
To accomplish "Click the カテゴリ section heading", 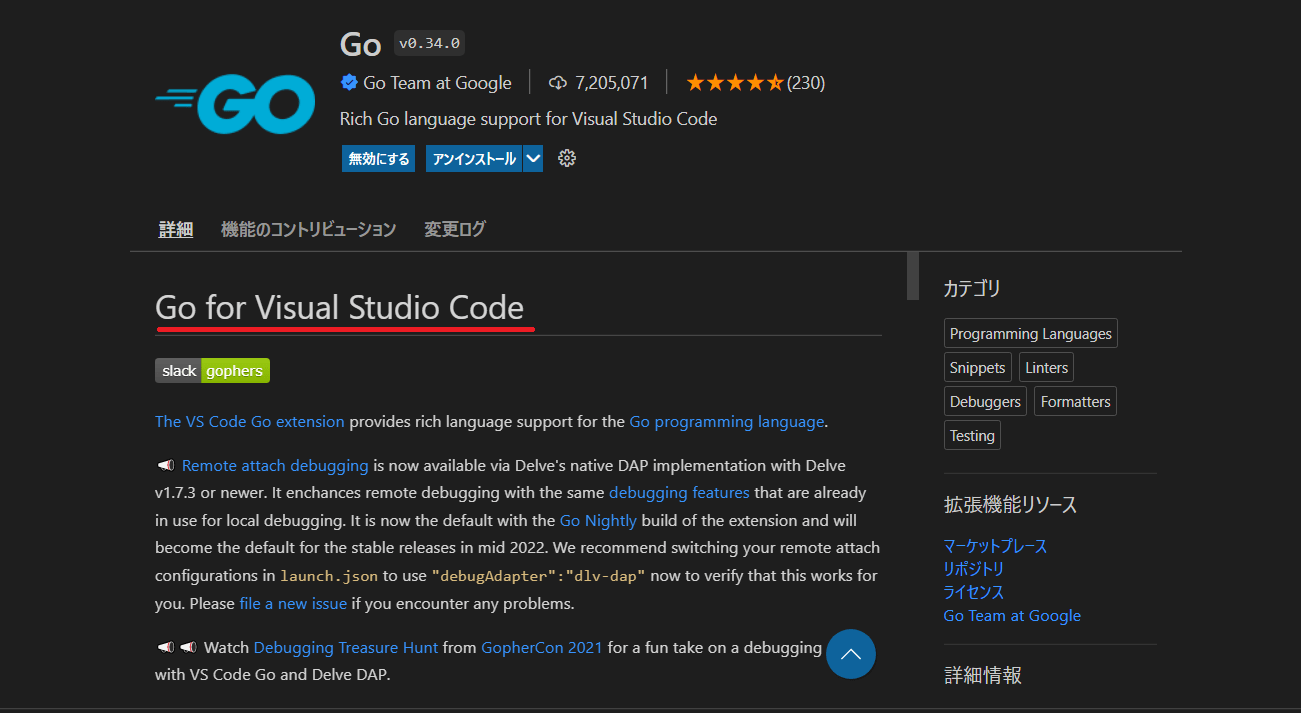I will click(972, 289).
